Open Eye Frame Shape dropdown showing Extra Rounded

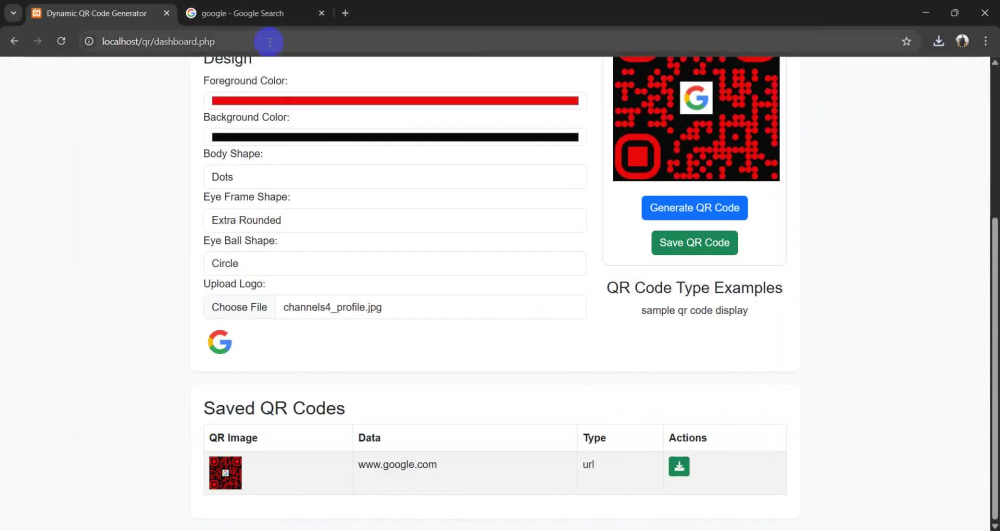tap(395, 220)
